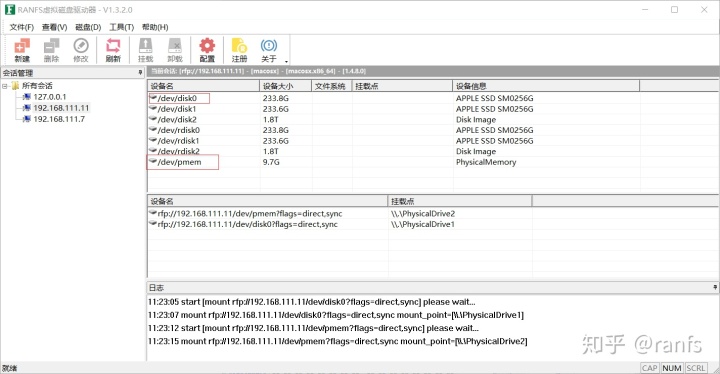This screenshot has height=374, width=720.
Task: Click the 新建 (New) toolbar icon
Action: tap(22, 50)
